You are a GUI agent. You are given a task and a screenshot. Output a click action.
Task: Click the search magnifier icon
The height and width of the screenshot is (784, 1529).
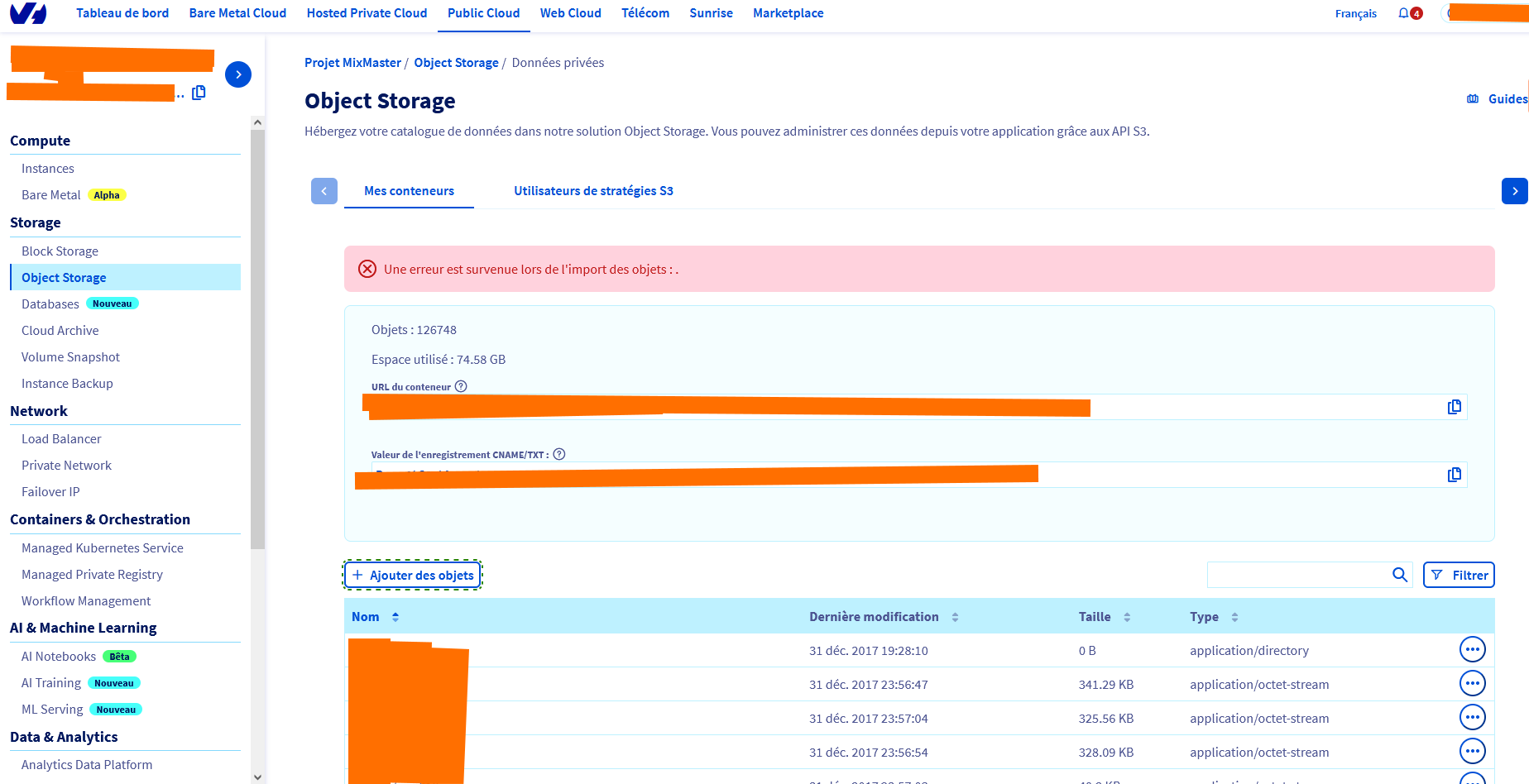point(1399,575)
